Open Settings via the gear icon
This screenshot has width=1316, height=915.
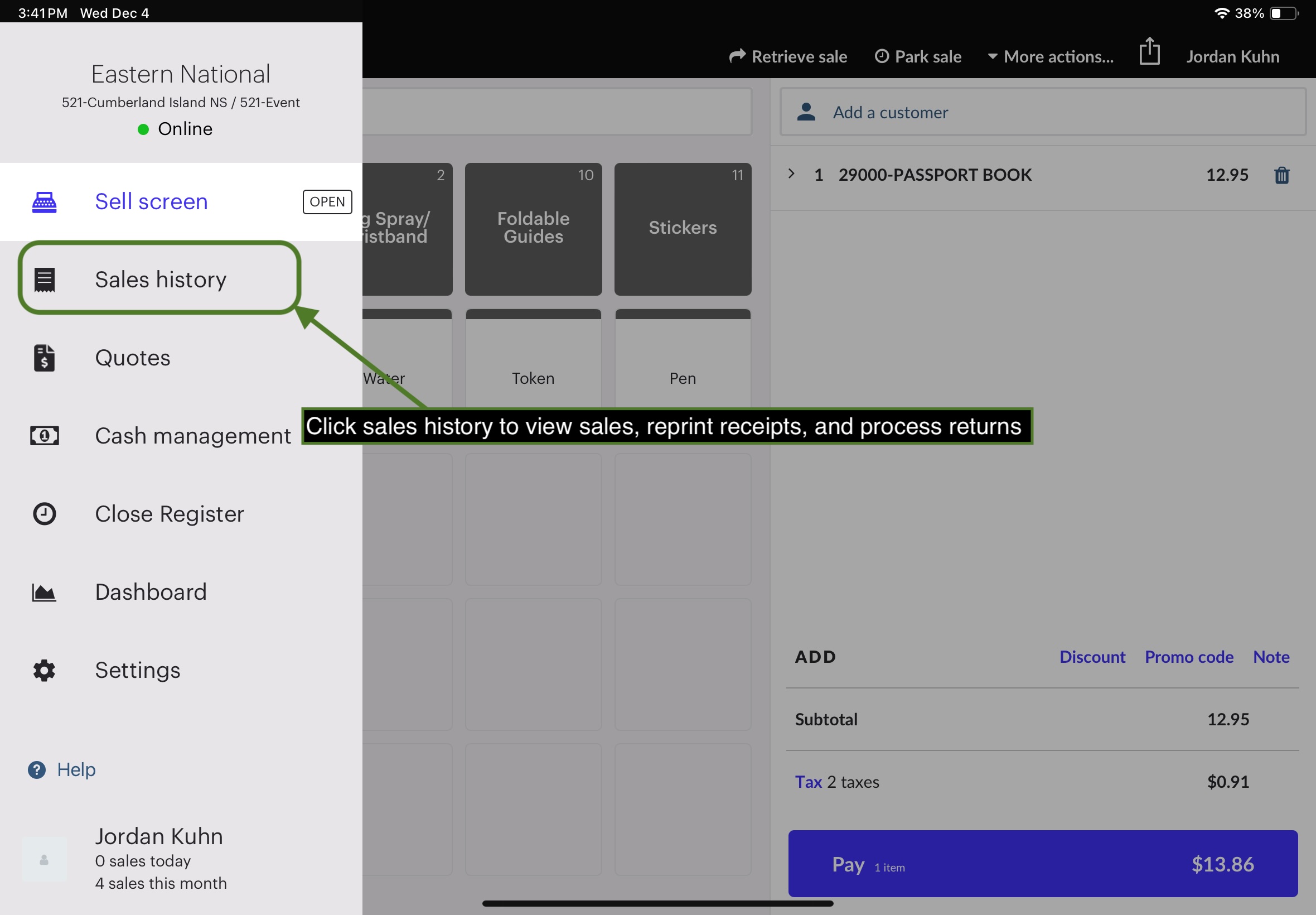tap(44, 670)
